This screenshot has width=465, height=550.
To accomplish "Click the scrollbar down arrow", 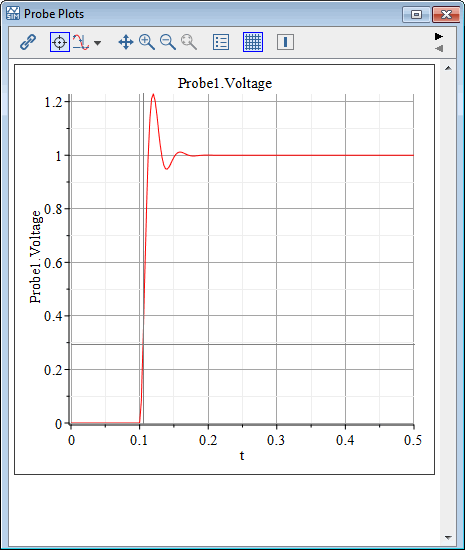I will point(448,537).
